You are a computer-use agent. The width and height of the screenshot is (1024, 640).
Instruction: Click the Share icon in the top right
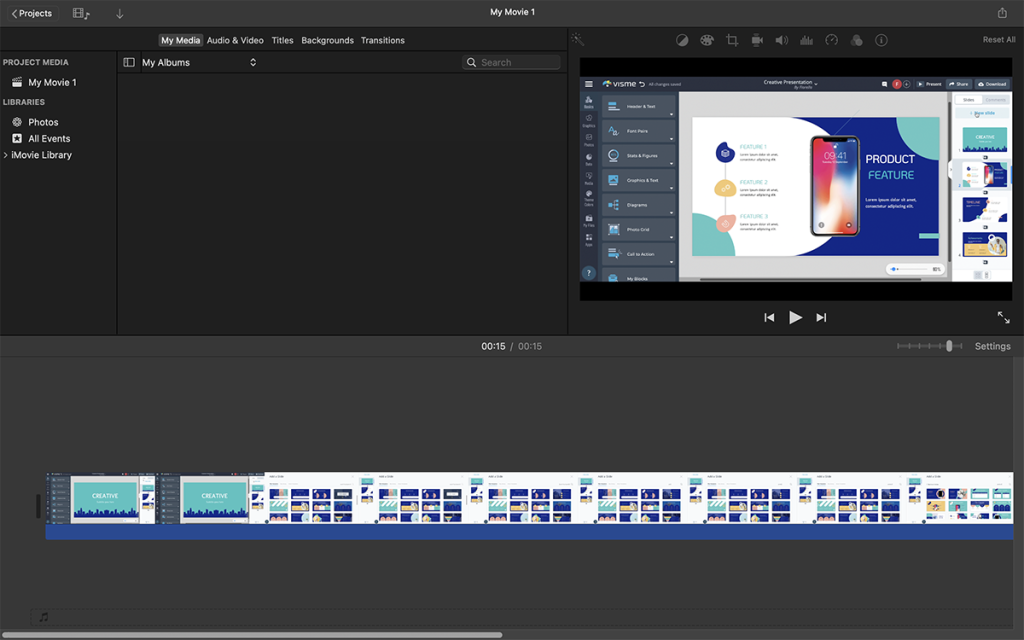pos(1003,13)
